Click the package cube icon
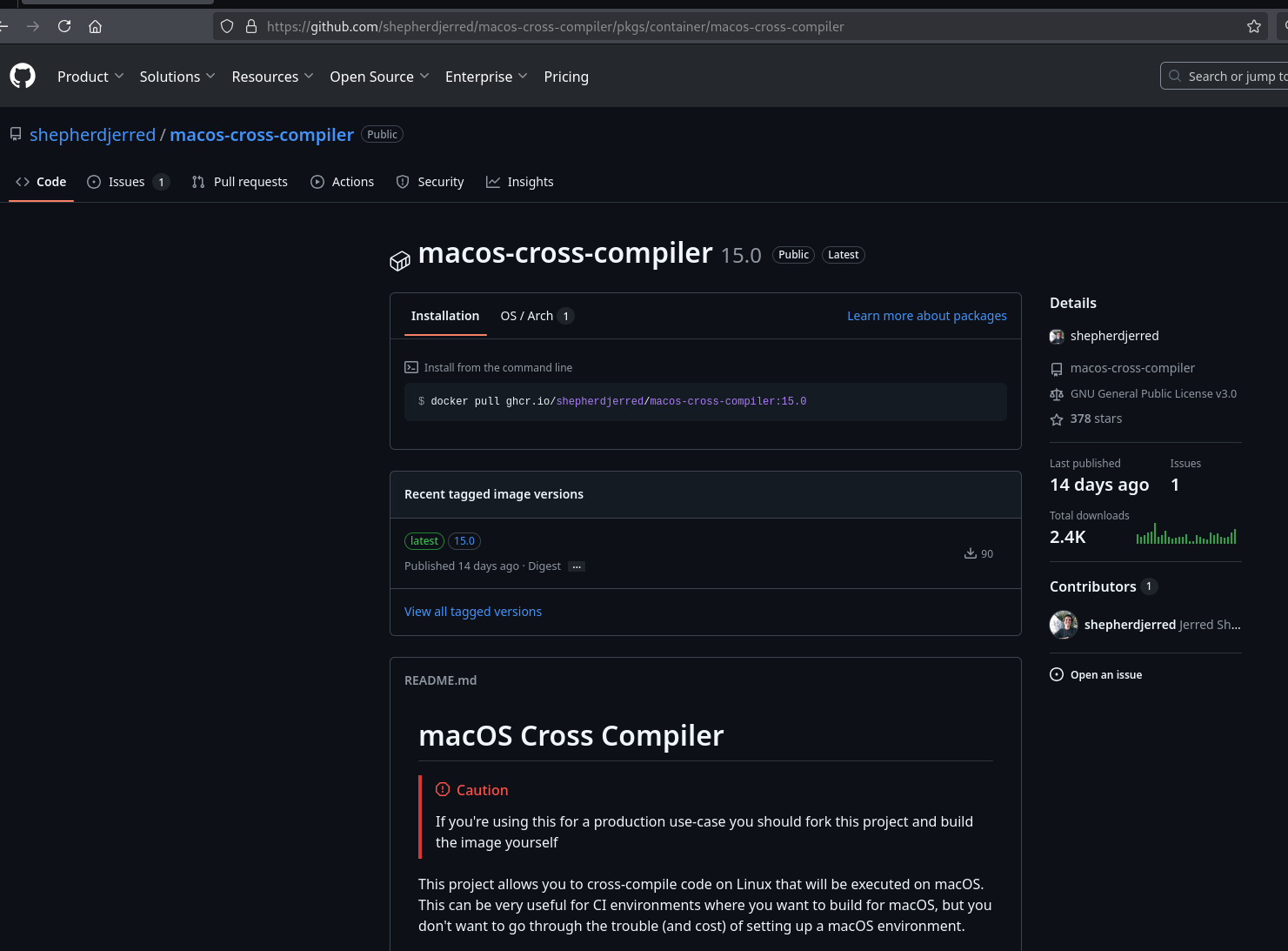 pos(400,260)
